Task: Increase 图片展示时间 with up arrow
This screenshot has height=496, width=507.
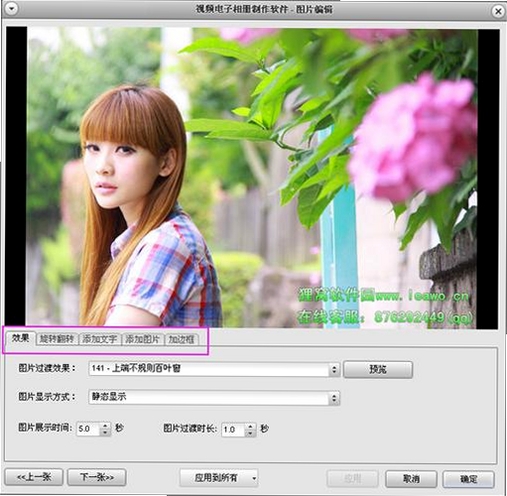Action: coord(105,426)
